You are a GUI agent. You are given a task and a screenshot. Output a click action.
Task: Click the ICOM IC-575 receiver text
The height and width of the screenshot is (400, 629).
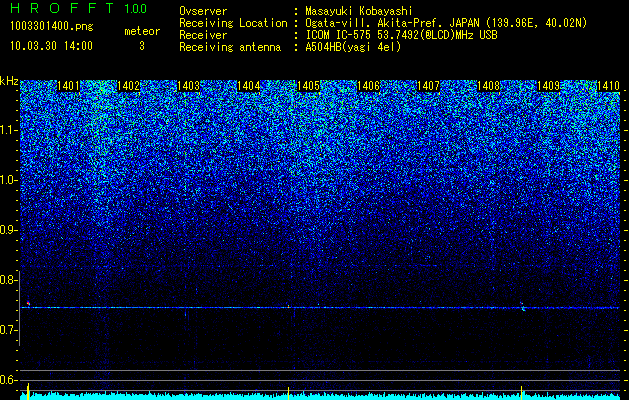tap(401, 35)
